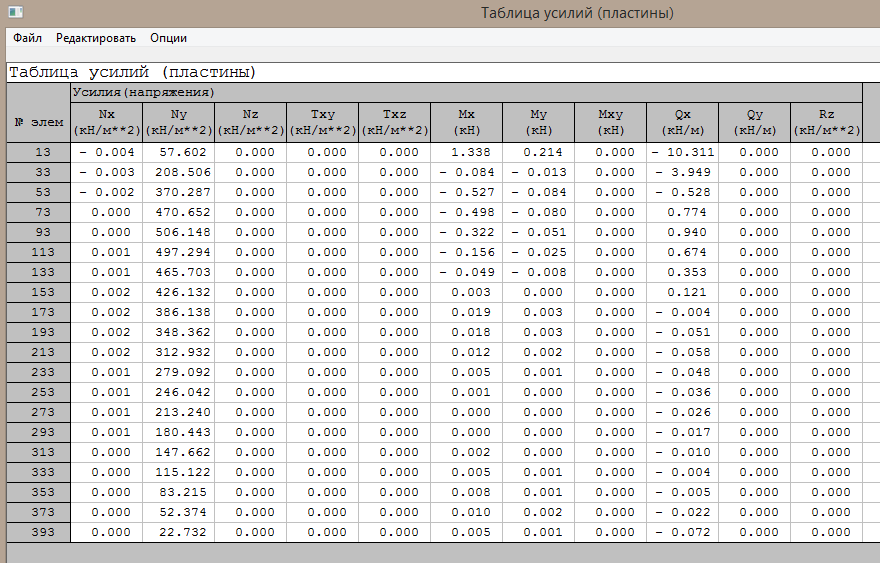The image size is (880, 563).
Task: Click the Qx value - 10.311
Action: click(x=682, y=152)
